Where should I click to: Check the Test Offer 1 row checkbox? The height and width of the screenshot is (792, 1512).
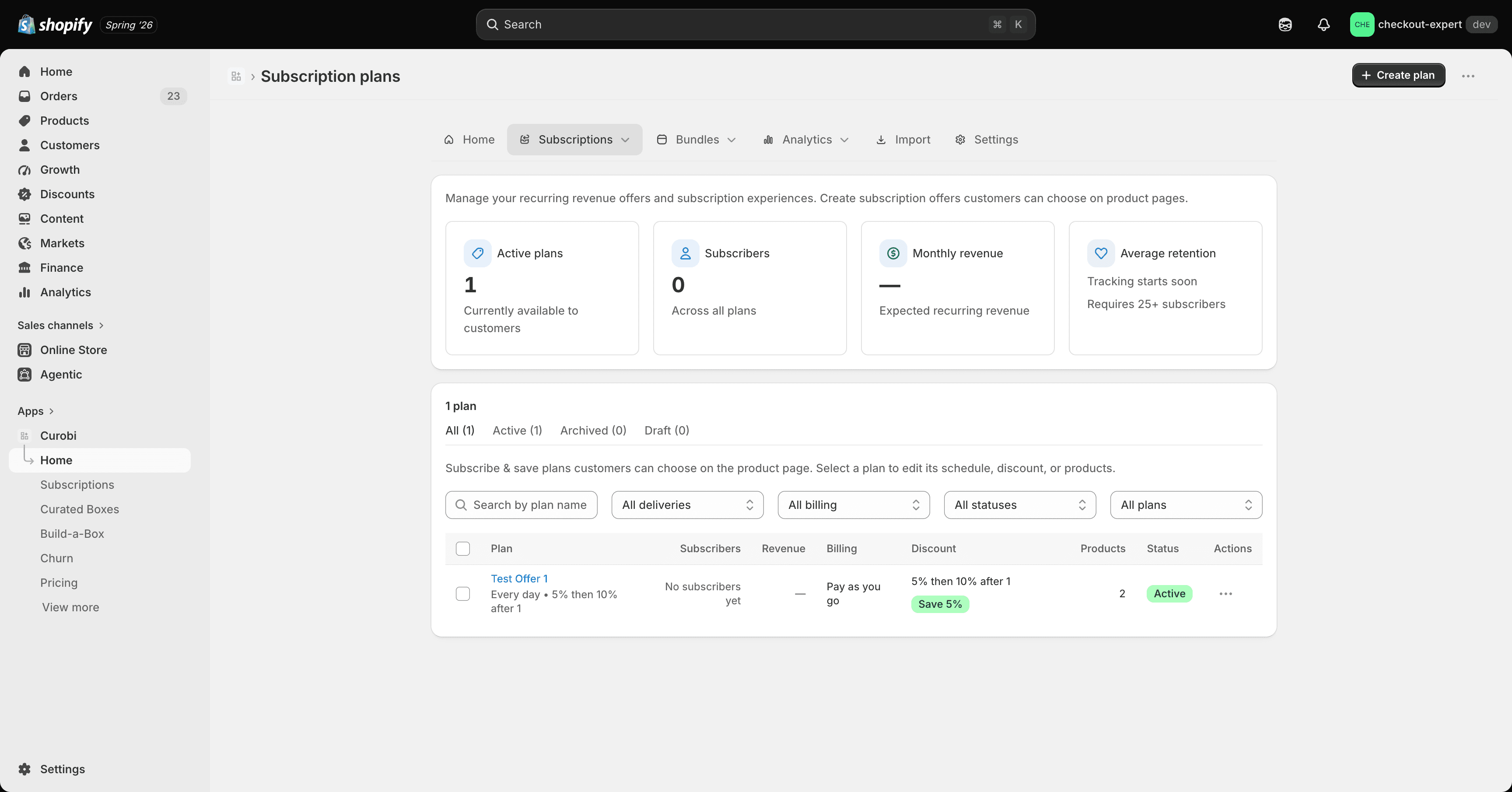[463, 593]
